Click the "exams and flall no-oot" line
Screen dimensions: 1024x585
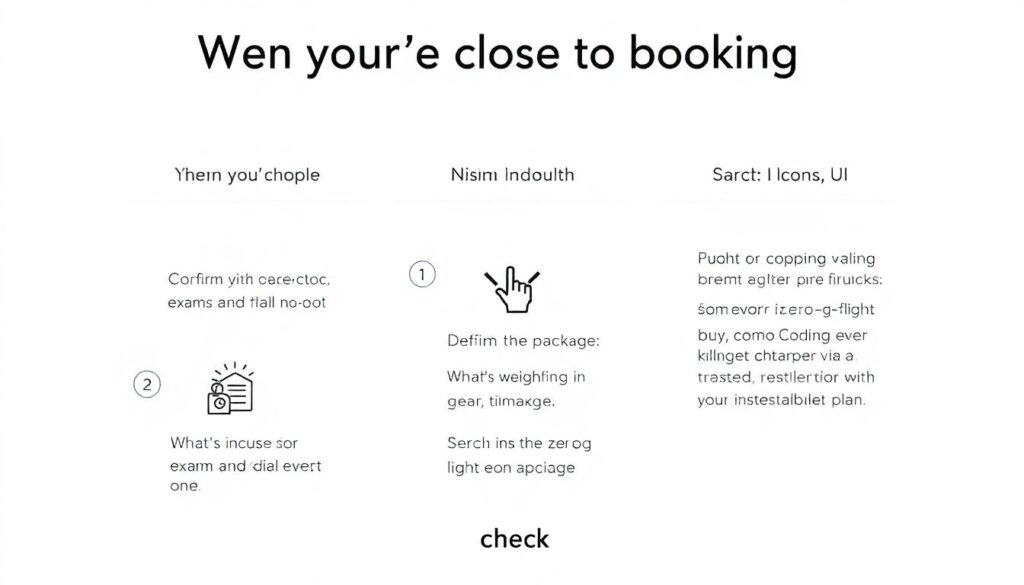pyautogui.click(x=246, y=301)
